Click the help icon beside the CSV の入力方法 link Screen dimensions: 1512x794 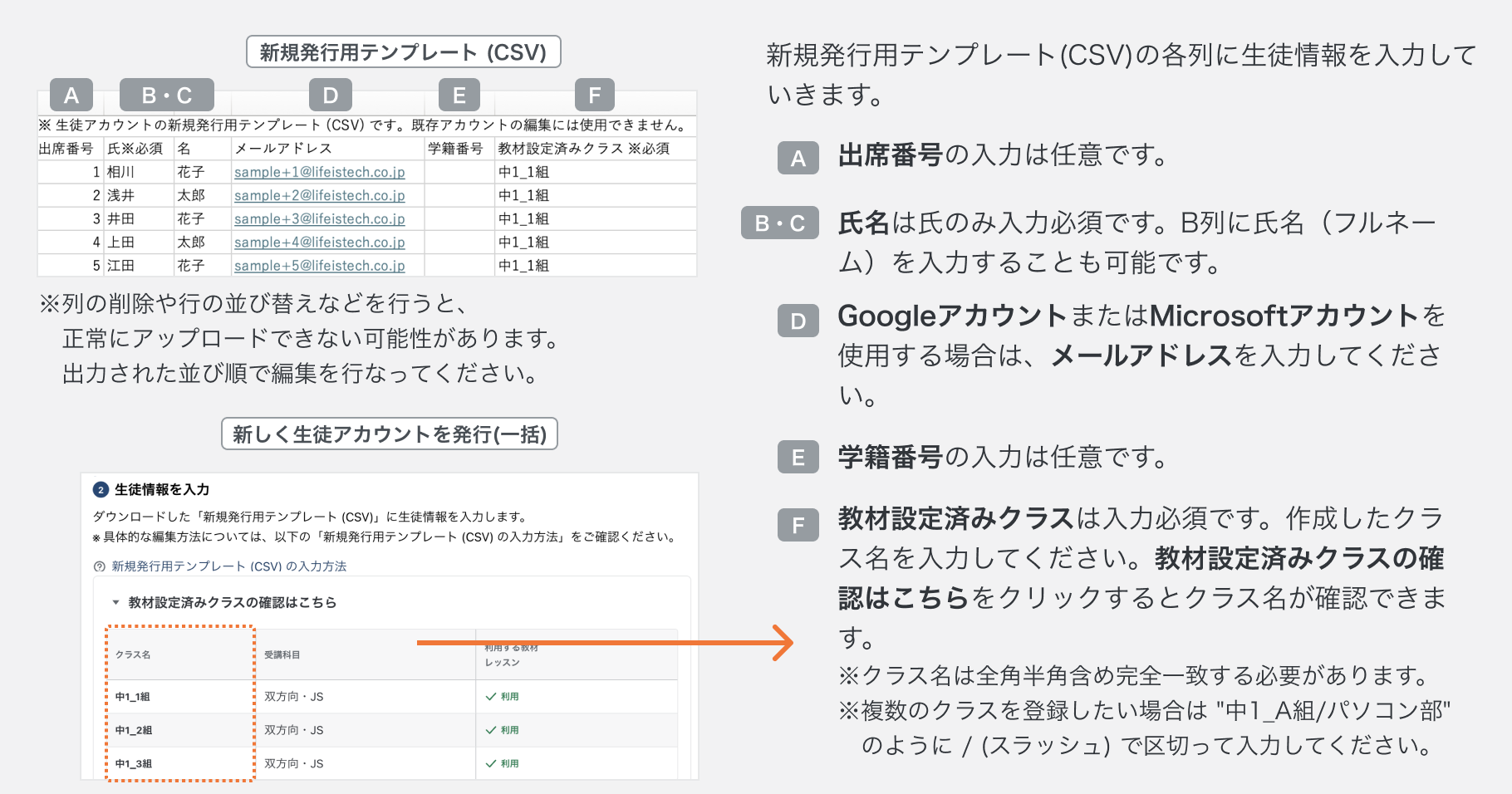100,566
